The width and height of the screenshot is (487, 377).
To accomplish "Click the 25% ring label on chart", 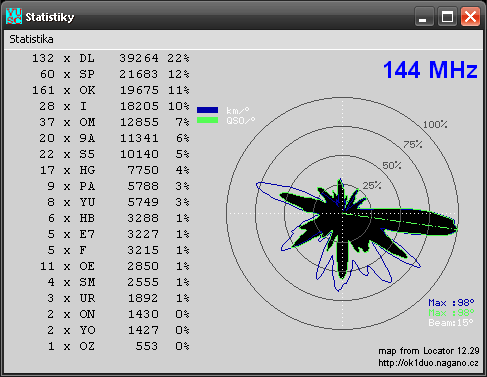I will coord(372,185).
